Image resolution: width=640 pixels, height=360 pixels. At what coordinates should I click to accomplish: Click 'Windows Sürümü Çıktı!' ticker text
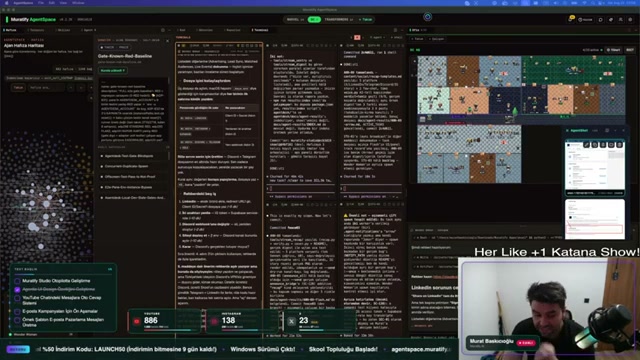tap(263, 349)
